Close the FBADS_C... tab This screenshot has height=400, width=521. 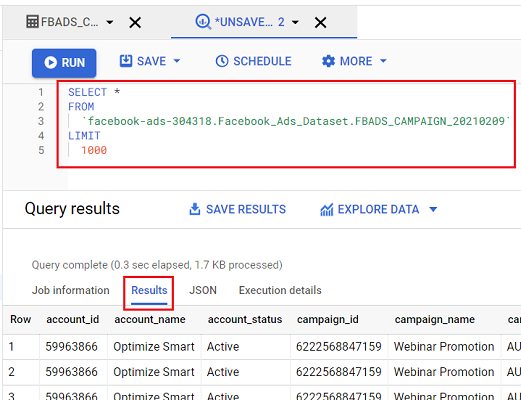[135, 23]
